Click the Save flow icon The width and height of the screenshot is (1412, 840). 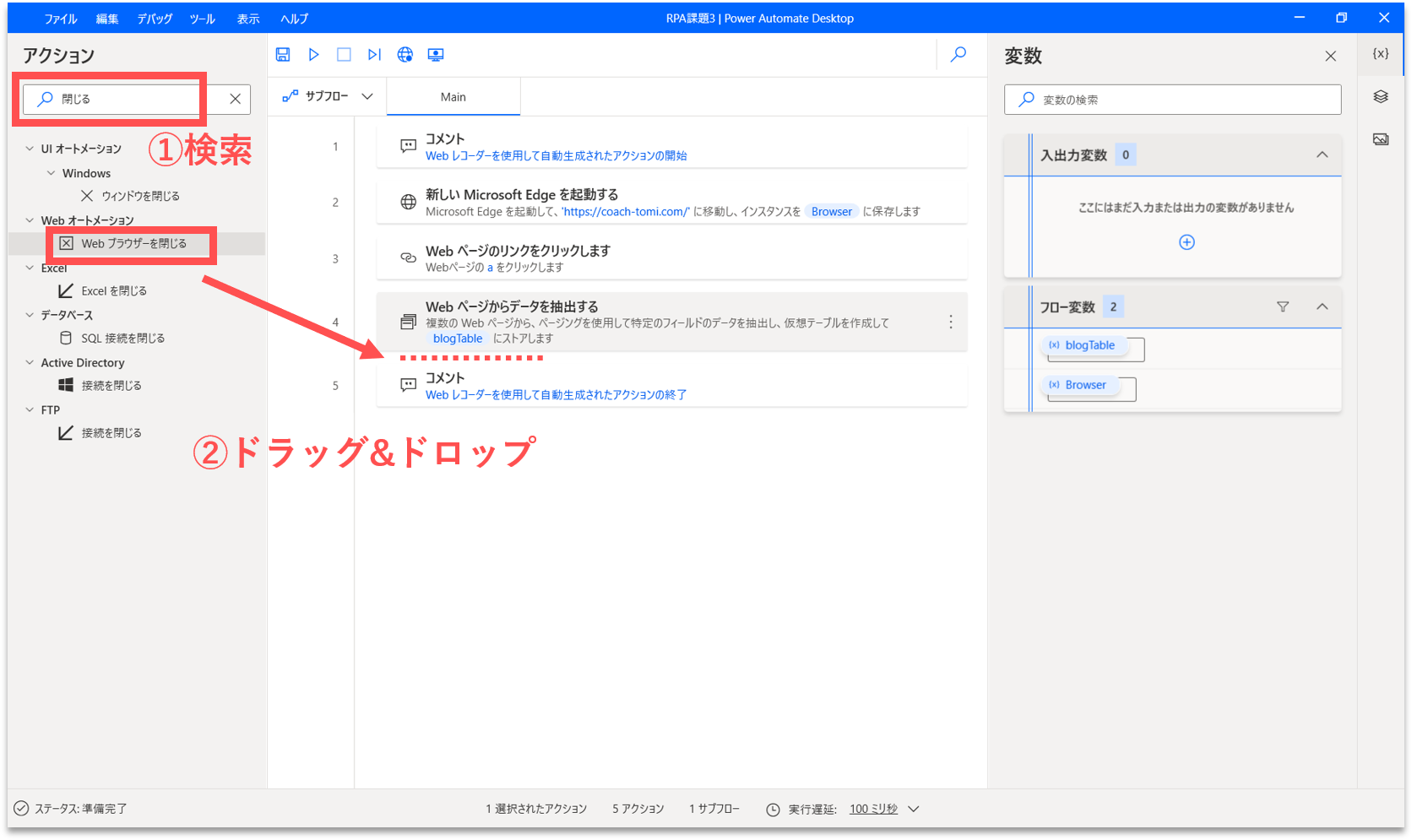click(x=283, y=55)
